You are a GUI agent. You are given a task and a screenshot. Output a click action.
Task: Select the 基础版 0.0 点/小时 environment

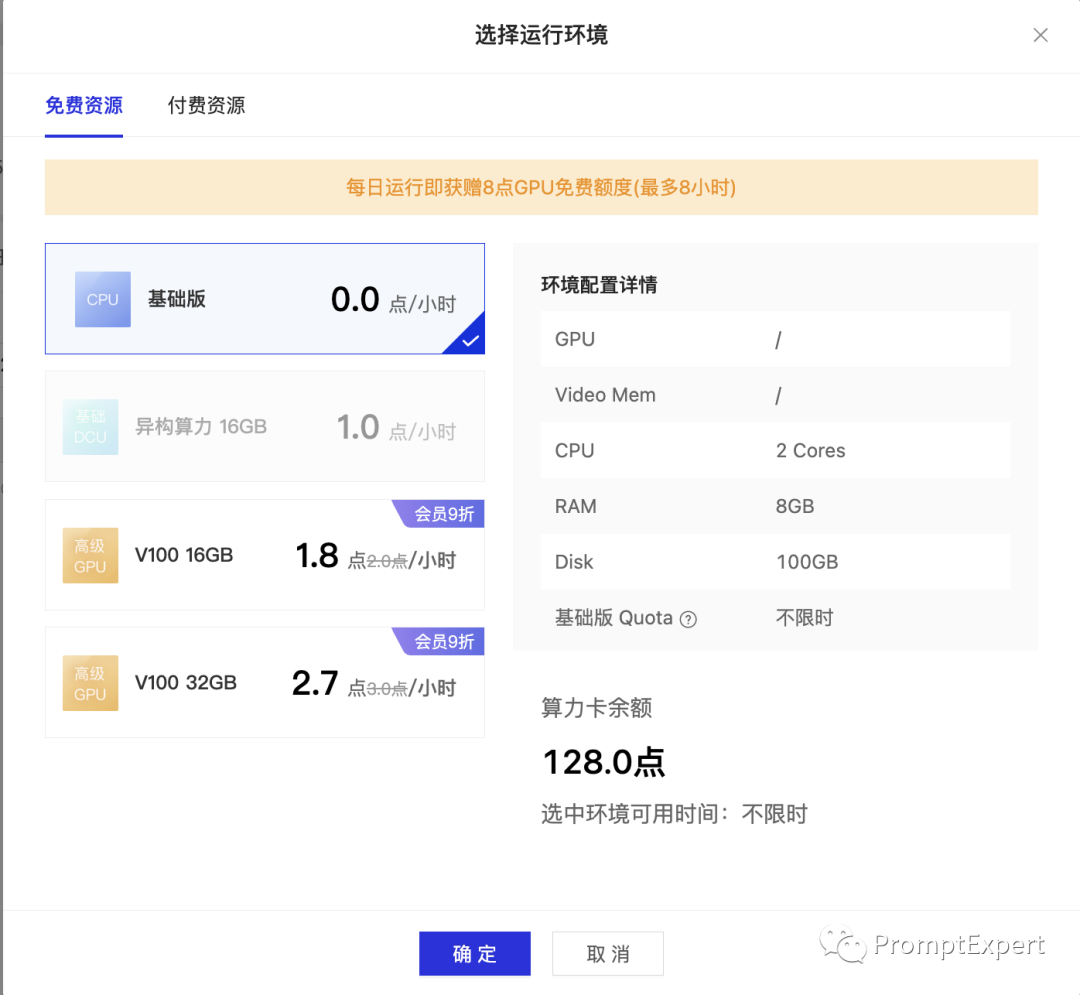[x=265, y=299]
